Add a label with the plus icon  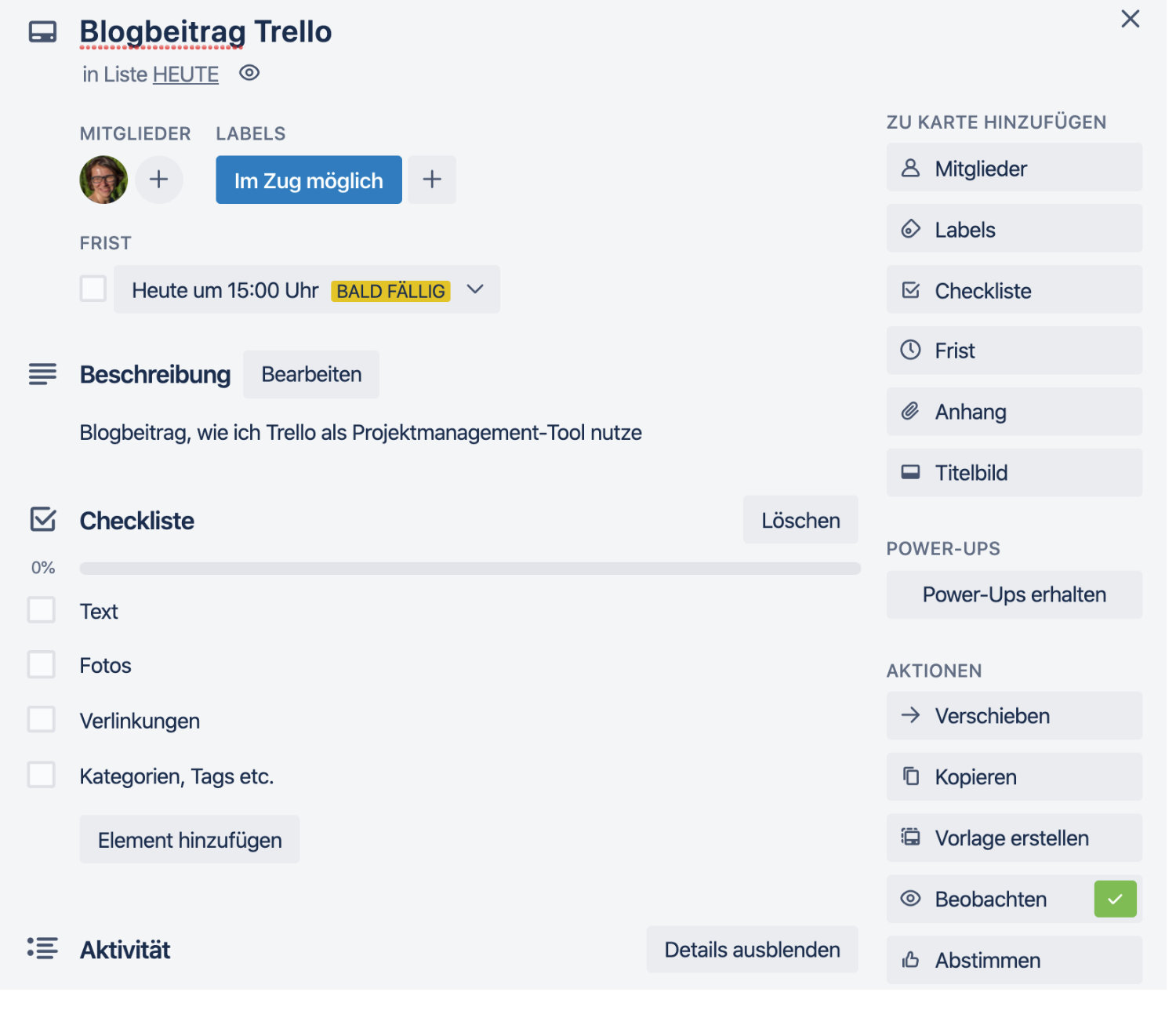click(x=432, y=180)
